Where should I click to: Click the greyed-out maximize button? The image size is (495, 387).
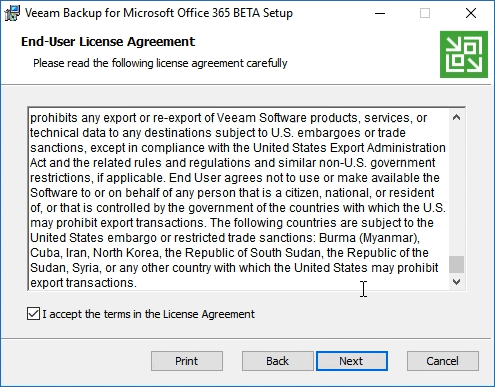pos(425,13)
